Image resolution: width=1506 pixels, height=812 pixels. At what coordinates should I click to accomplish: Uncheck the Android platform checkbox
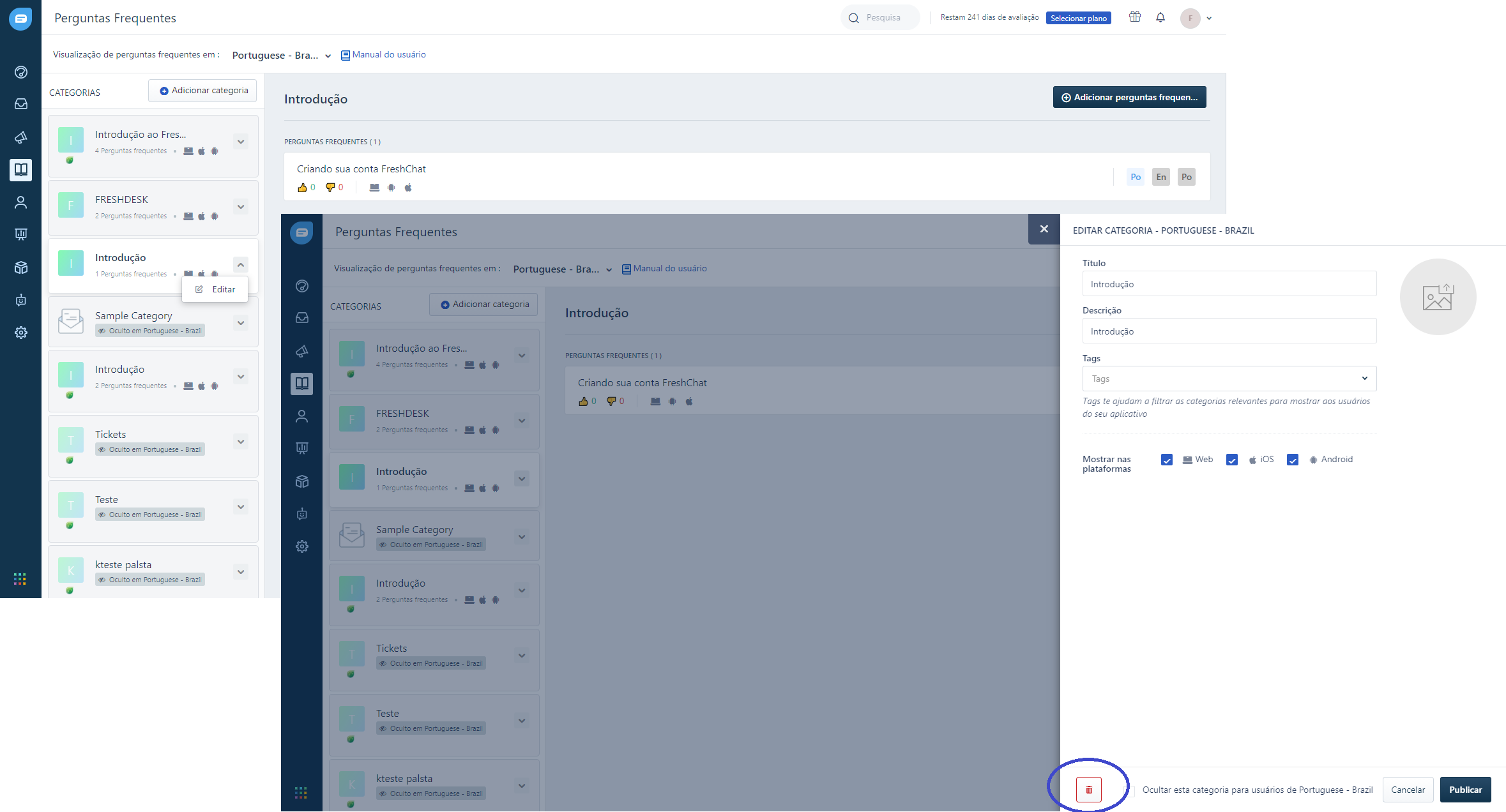click(x=1292, y=460)
